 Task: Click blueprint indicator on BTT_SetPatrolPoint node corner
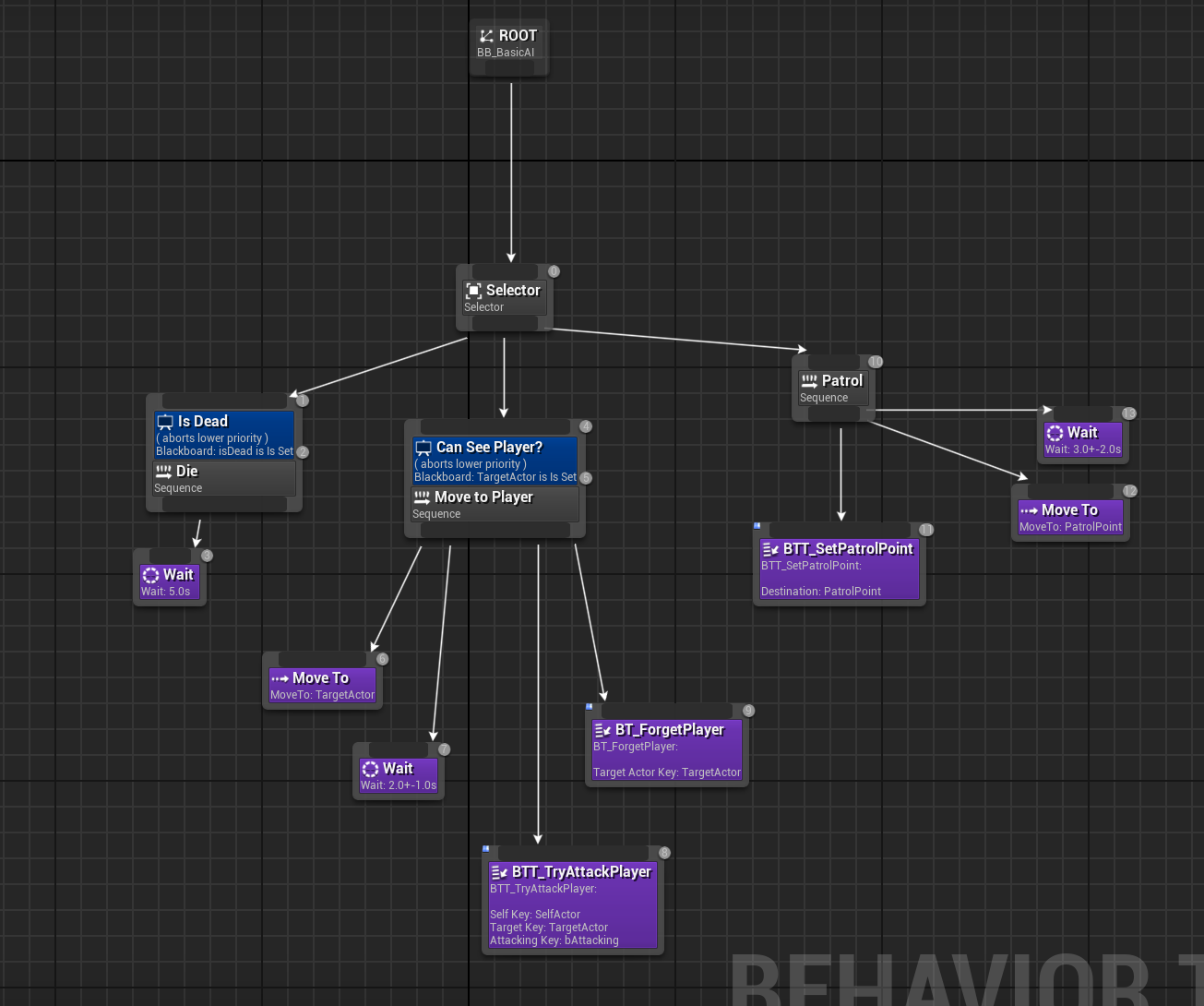pyautogui.click(x=757, y=525)
